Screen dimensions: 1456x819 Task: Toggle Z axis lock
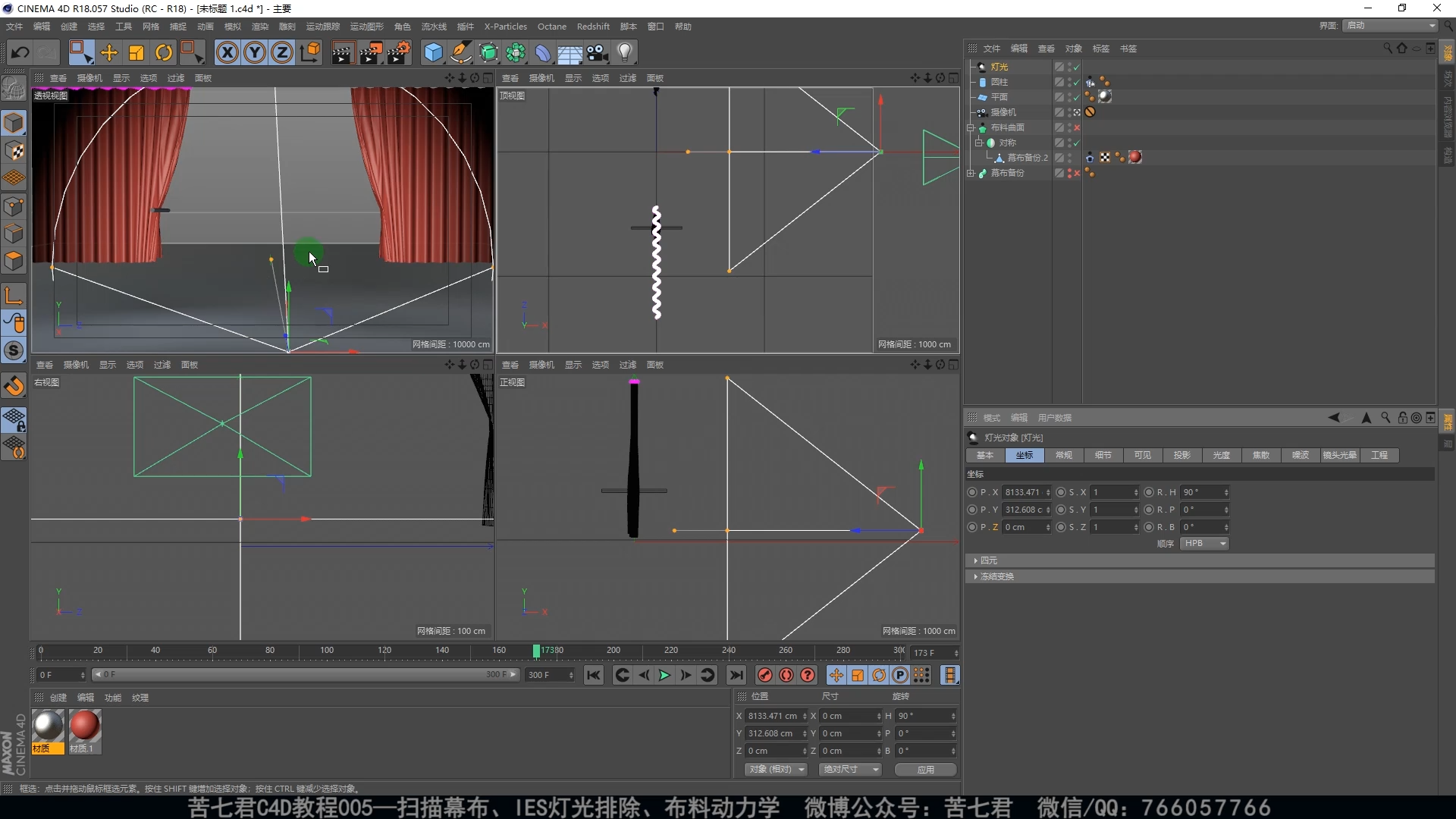pyautogui.click(x=282, y=52)
